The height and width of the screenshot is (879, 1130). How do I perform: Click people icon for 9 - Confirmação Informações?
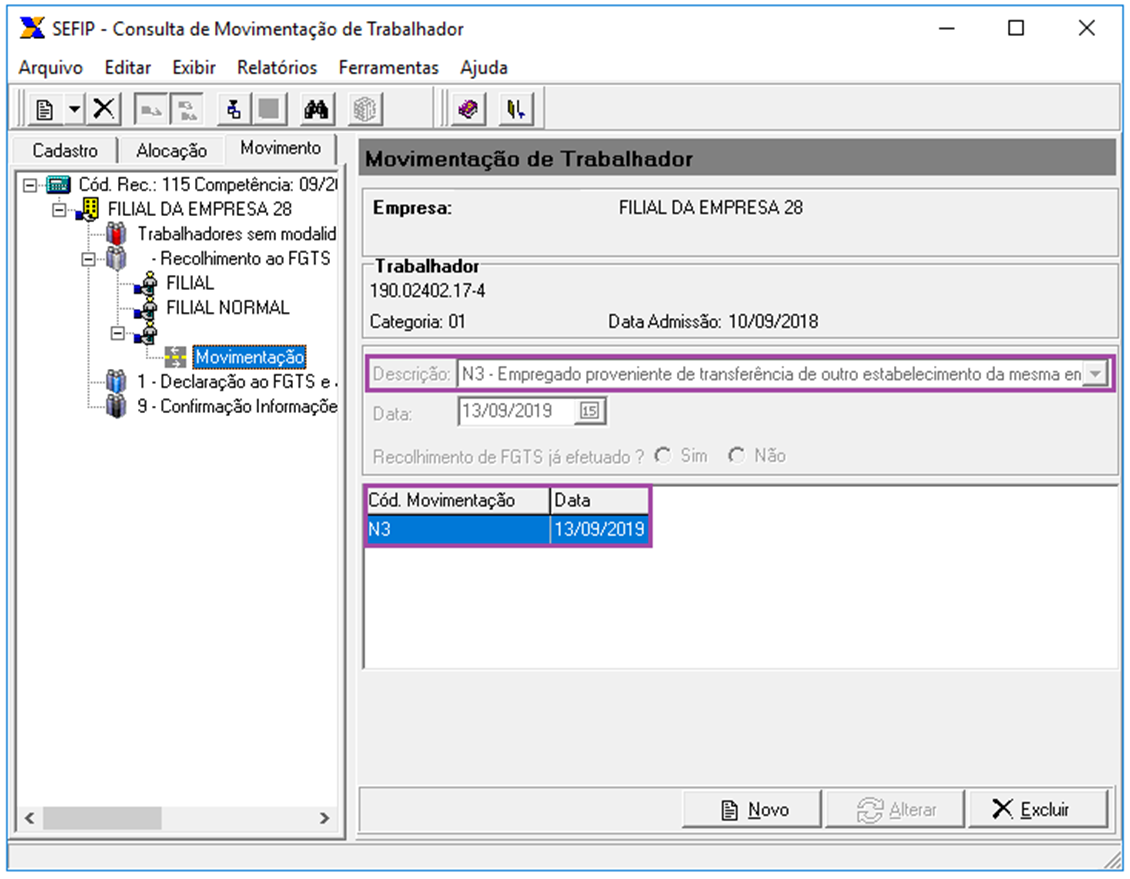[115, 406]
